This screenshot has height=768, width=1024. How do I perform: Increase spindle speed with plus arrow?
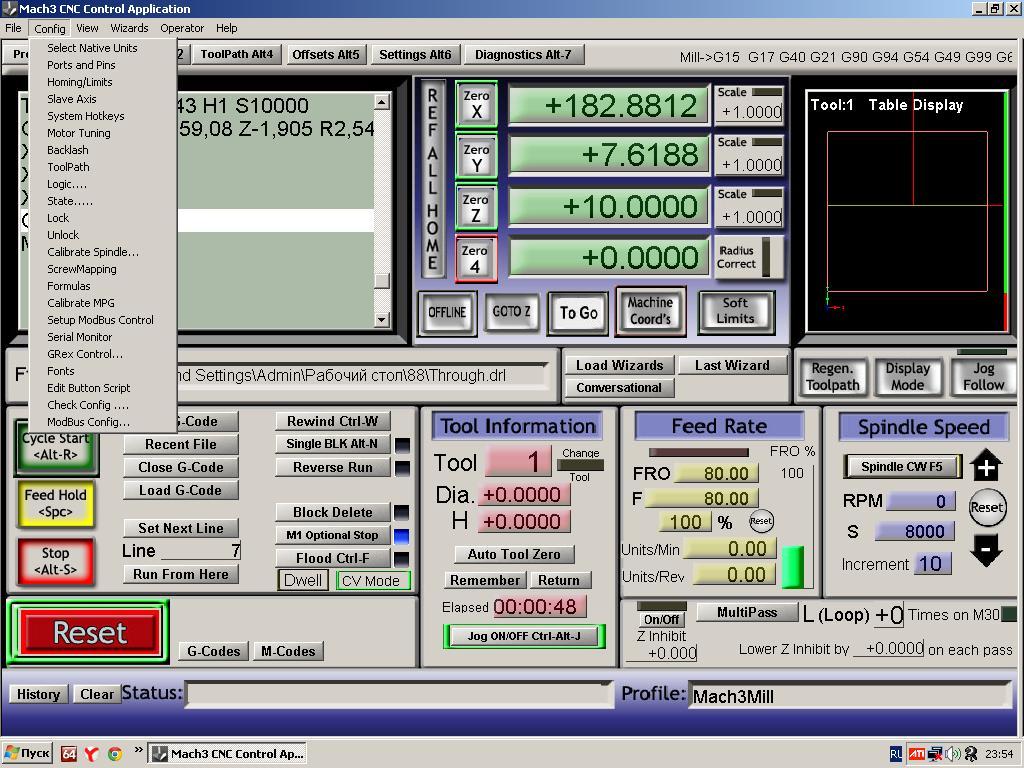(x=985, y=465)
